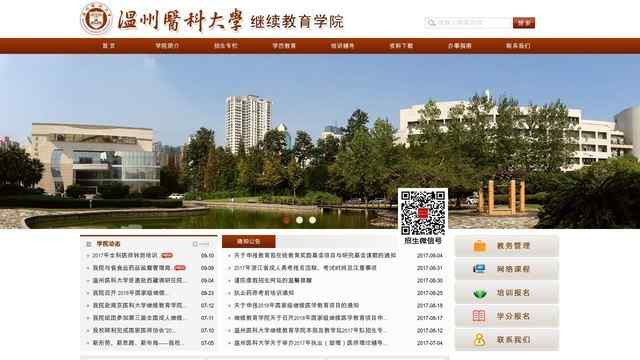The image size is (640, 360).
Task: Click the more icon beside 学院动态
Action: click(201, 244)
